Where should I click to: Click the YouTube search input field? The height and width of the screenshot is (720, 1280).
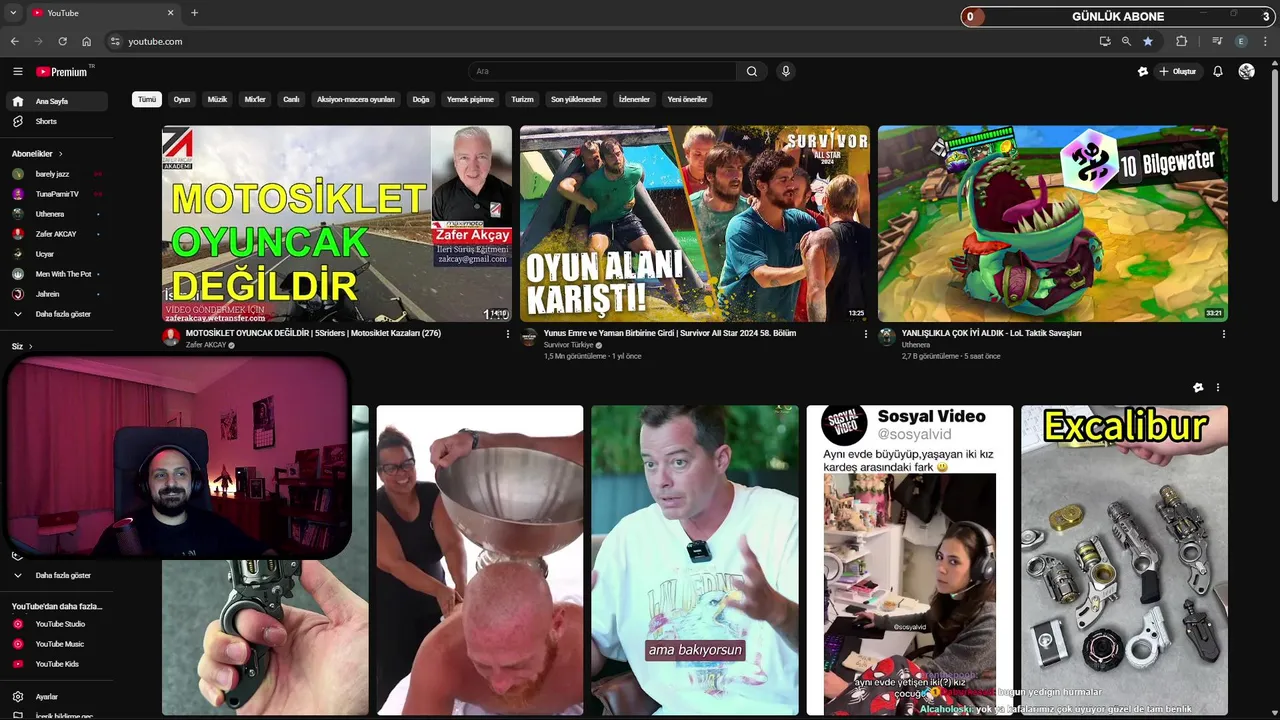tap(603, 71)
